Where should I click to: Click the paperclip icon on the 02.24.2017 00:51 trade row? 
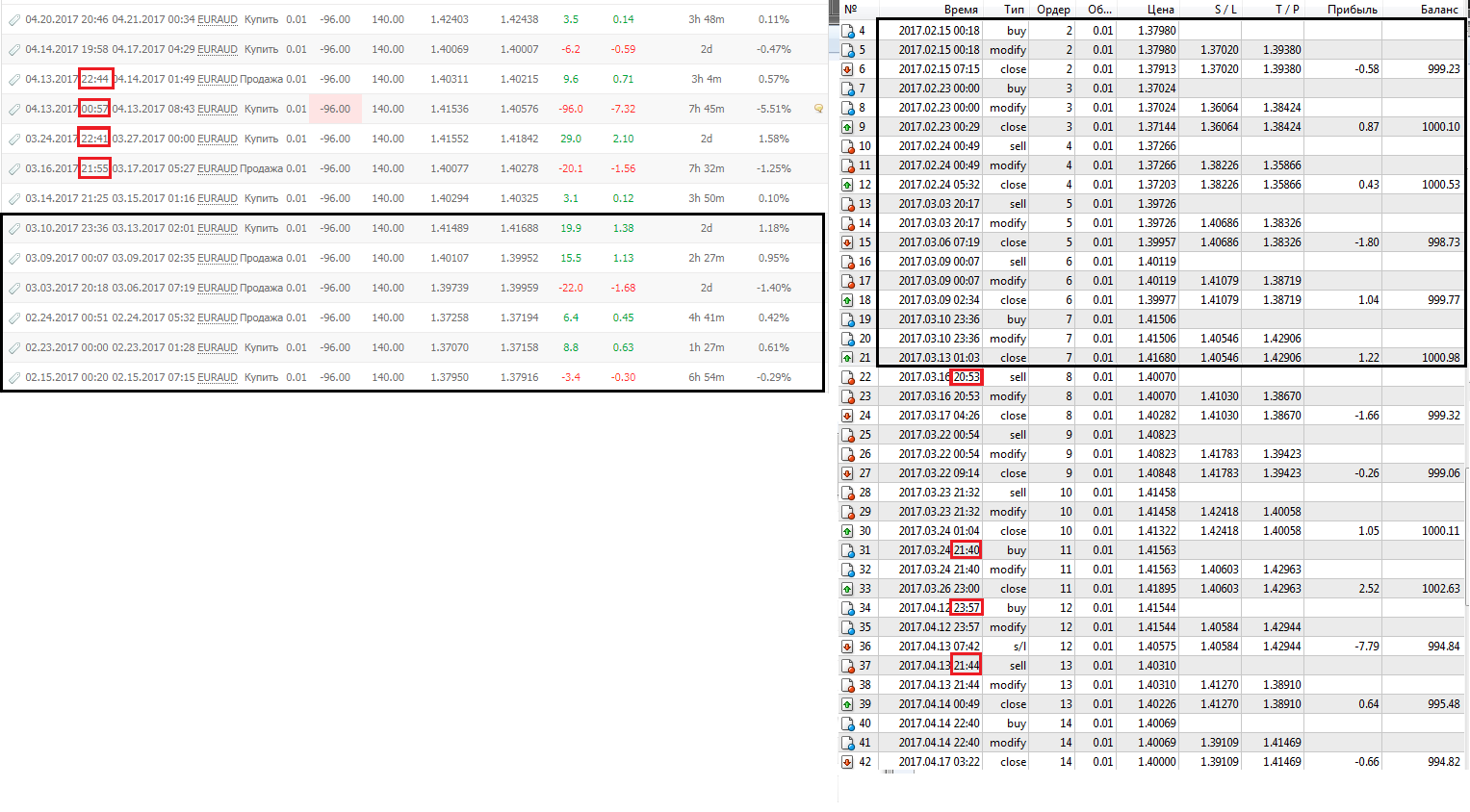point(13,317)
